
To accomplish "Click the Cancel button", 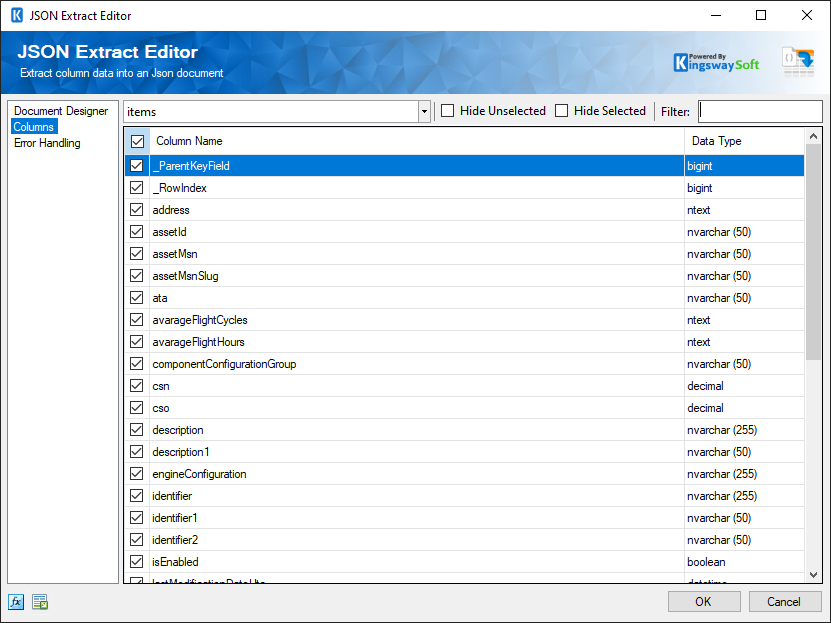I will (x=785, y=601).
